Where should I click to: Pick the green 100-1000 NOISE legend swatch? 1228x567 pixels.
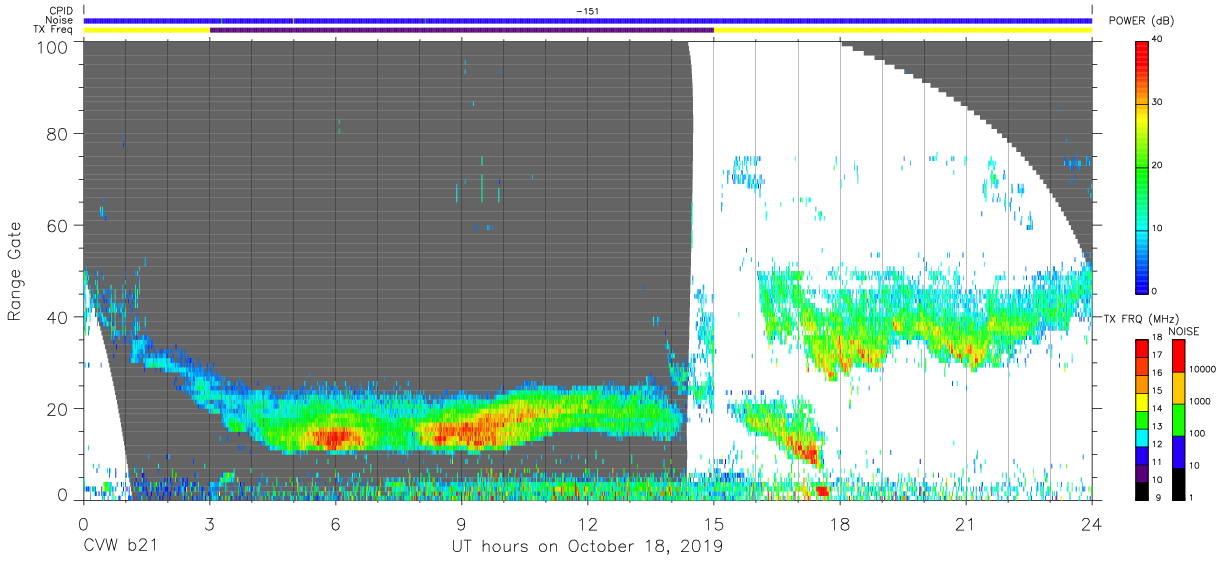(x=1177, y=419)
